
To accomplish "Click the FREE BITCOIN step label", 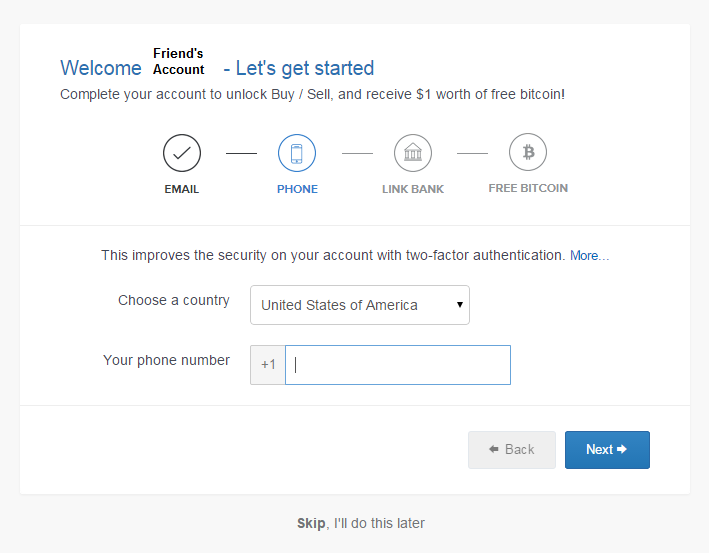I will [528, 188].
